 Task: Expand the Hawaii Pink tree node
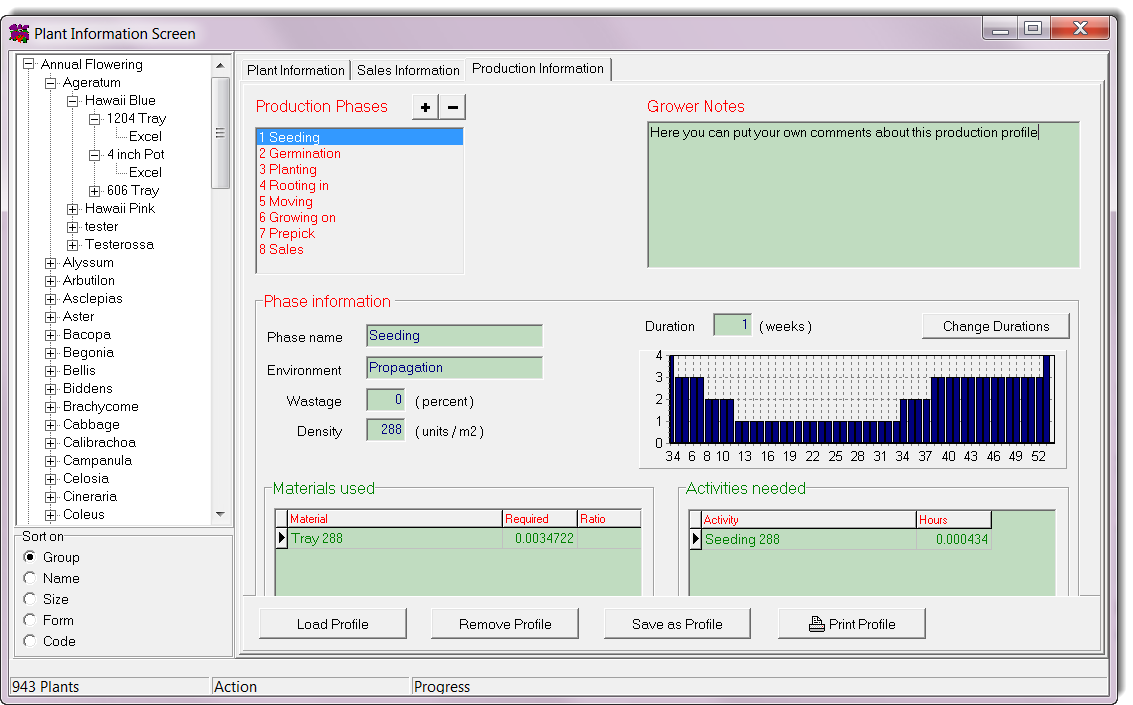point(73,209)
